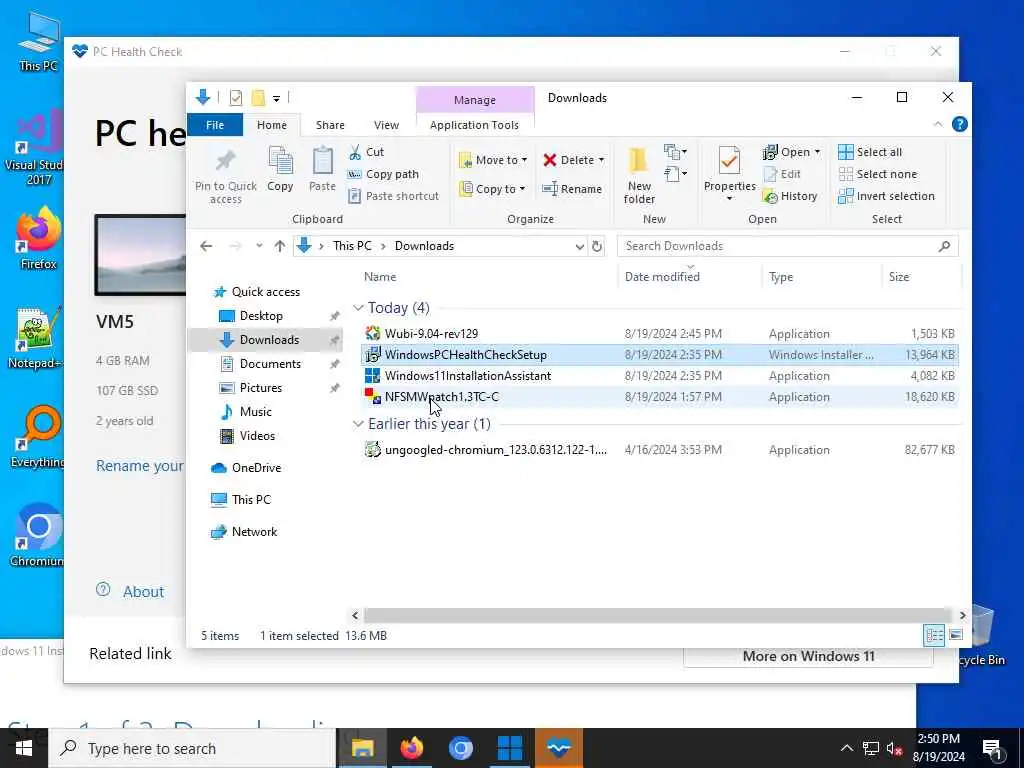
Task: Open Explorer help question mark icon
Action: 959,124
